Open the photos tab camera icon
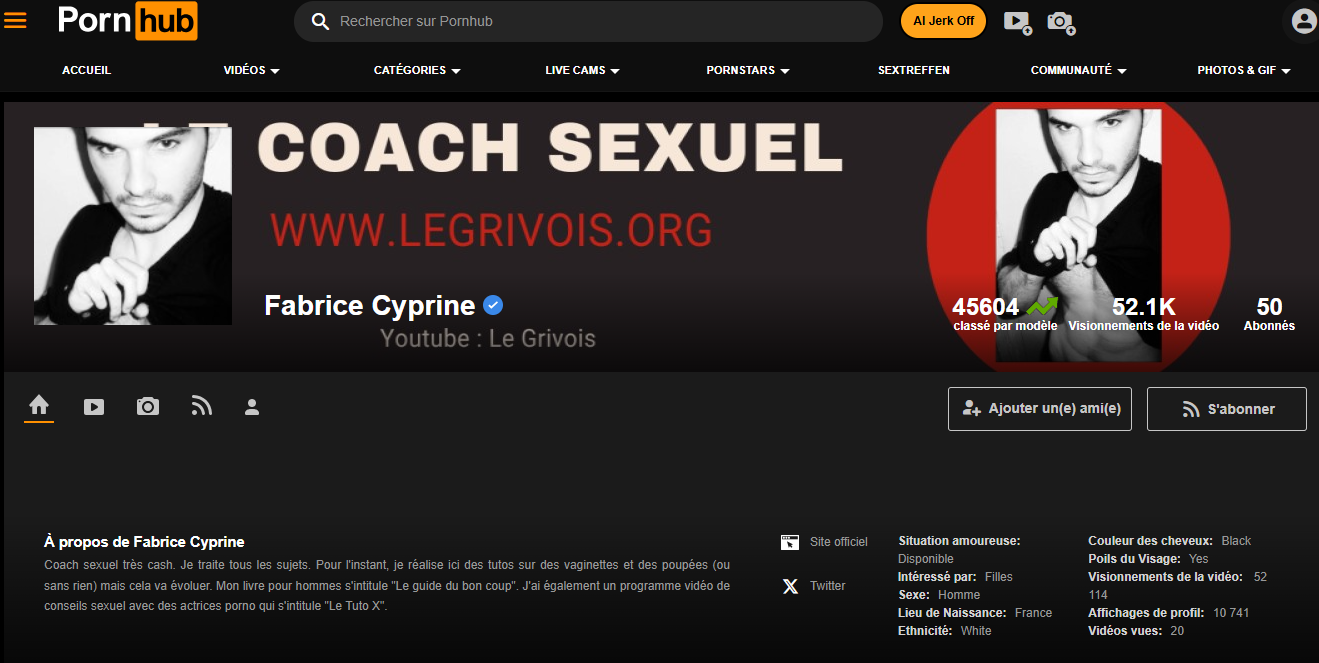Screen dimensions: 1319x663 coord(148,407)
